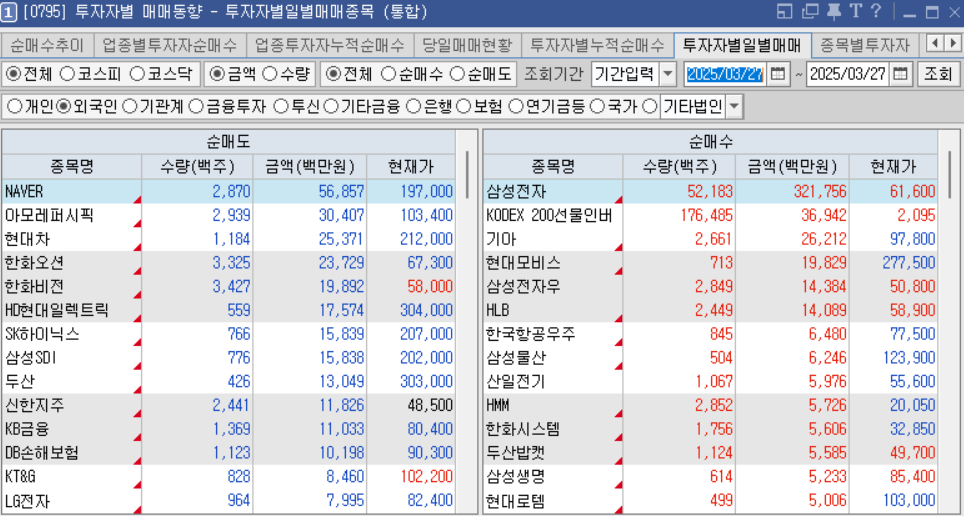Open help with the question mark icon
This screenshot has height=516, width=964.
(x=876, y=11)
